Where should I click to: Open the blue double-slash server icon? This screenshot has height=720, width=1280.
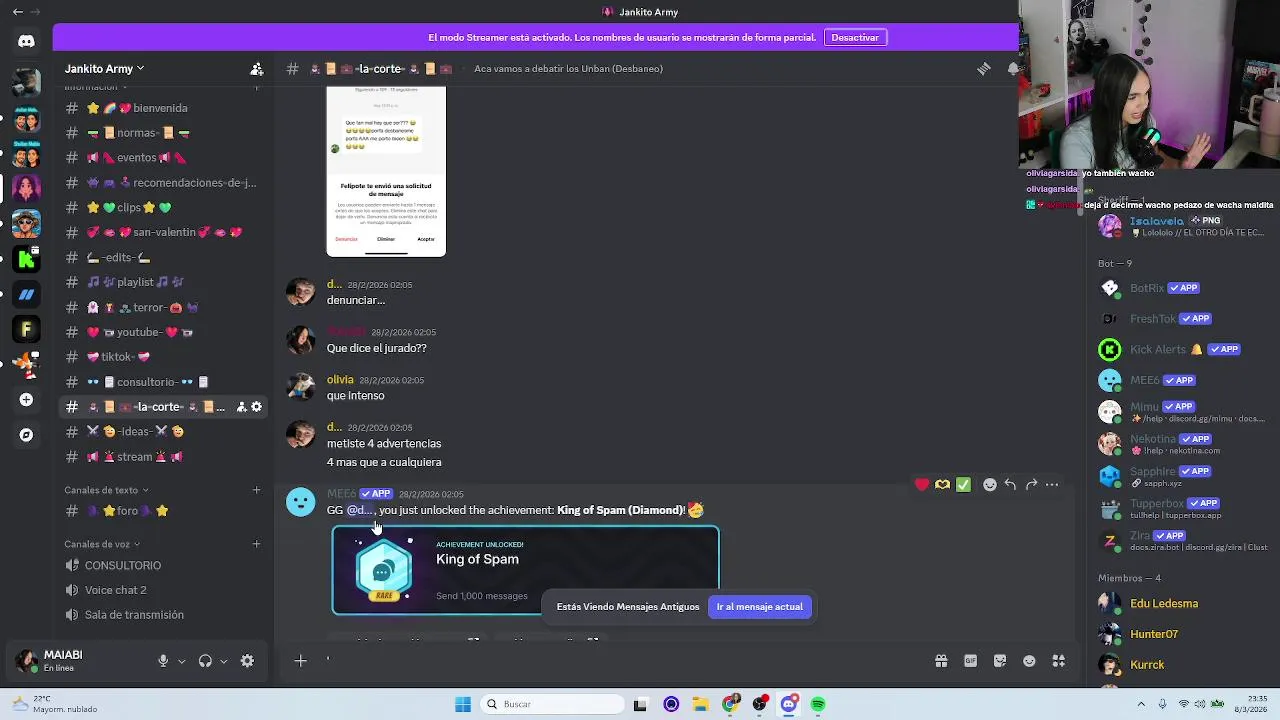pyautogui.click(x=26, y=294)
